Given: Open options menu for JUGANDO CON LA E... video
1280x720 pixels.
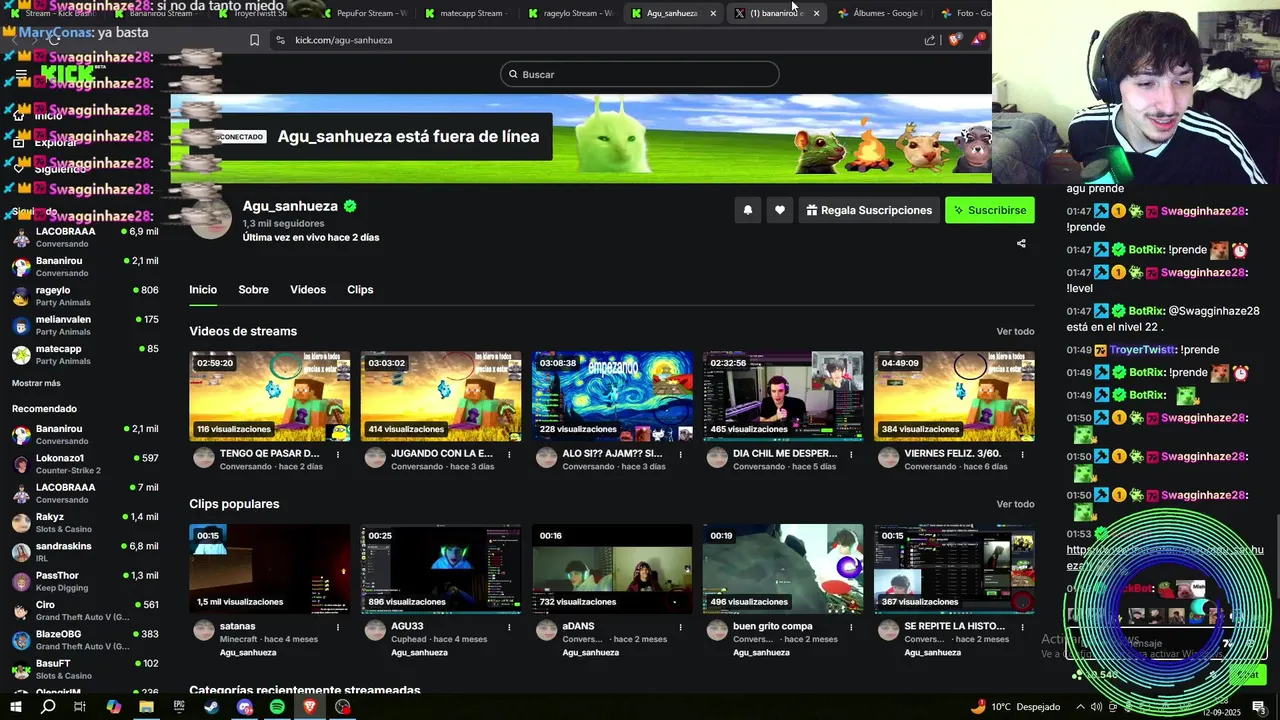Looking at the screenshot, I should click(509, 454).
